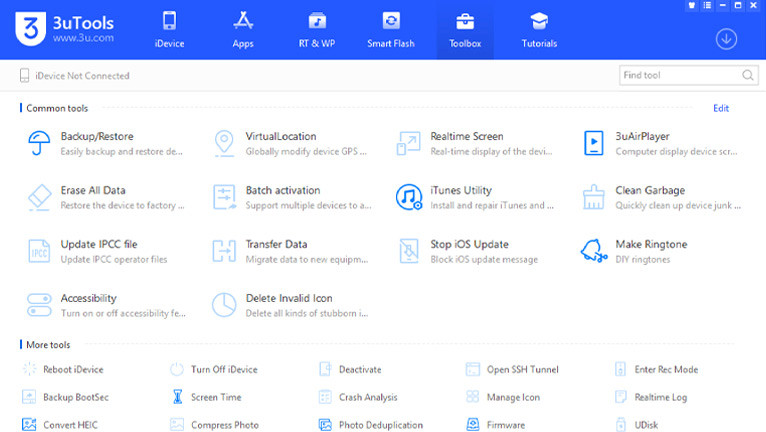
Task: Open the Backup/Restore umbrella icon
Action: (x=39, y=143)
